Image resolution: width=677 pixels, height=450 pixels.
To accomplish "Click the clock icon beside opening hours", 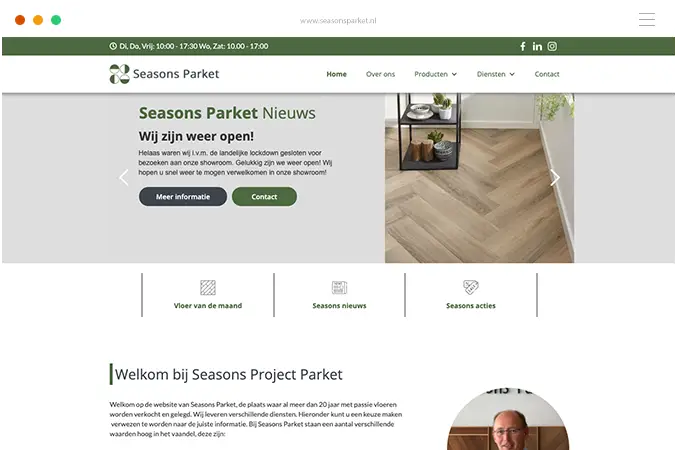I will (113, 46).
